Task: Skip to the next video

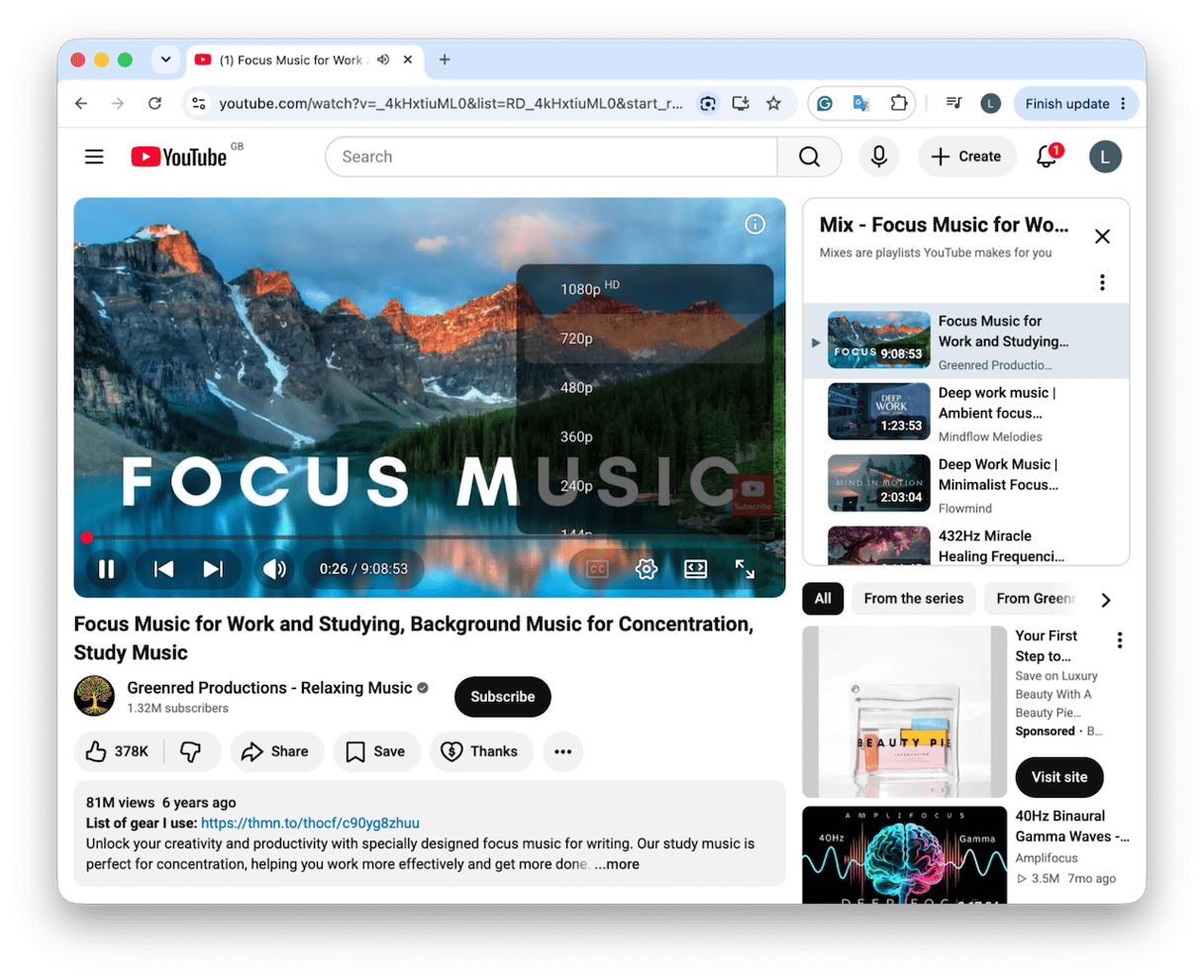Action: (x=213, y=569)
